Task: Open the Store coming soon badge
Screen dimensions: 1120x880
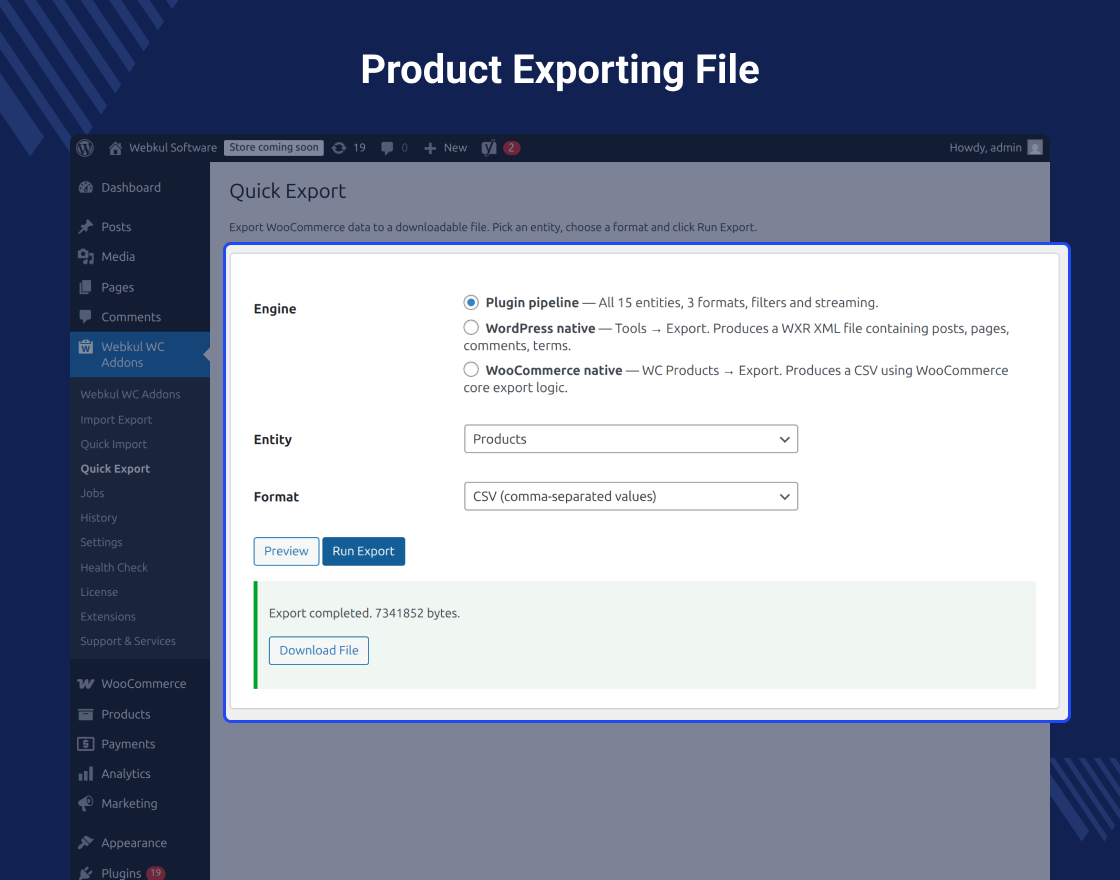Action: (274, 147)
